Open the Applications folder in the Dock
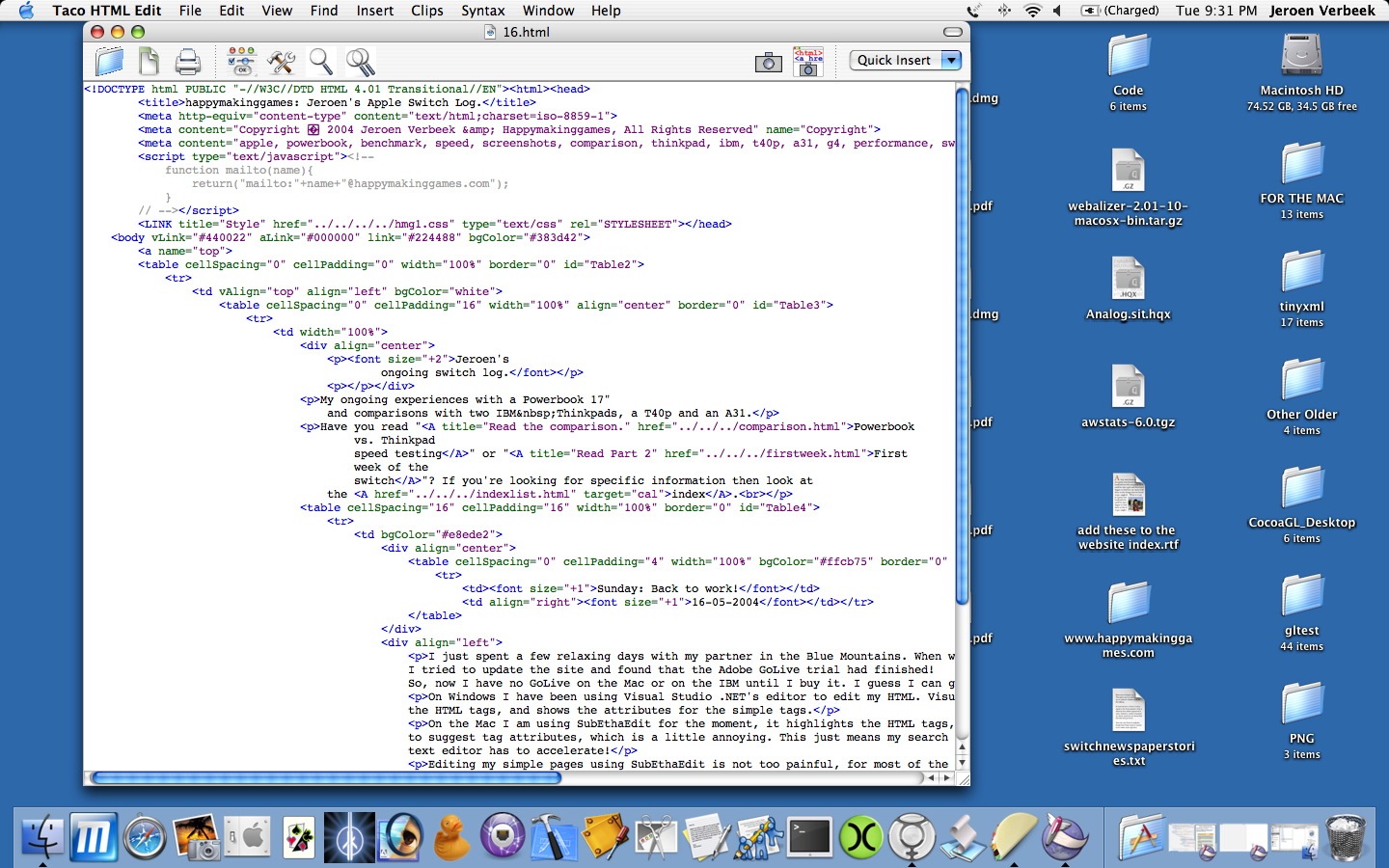Image resolution: width=1389 pixels, height=868 pixels. [1140, 836]
